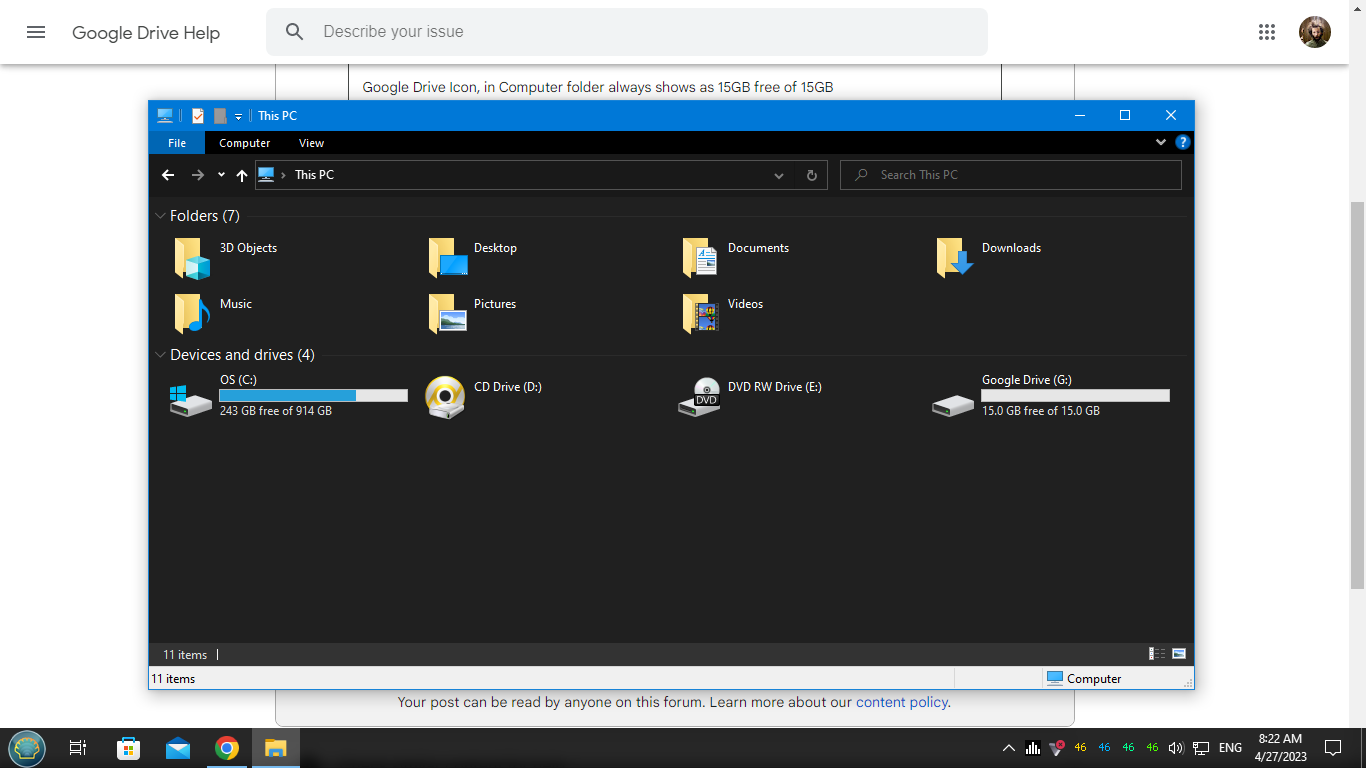Collapse the Devices and drives (4) group

coord(160,355)
